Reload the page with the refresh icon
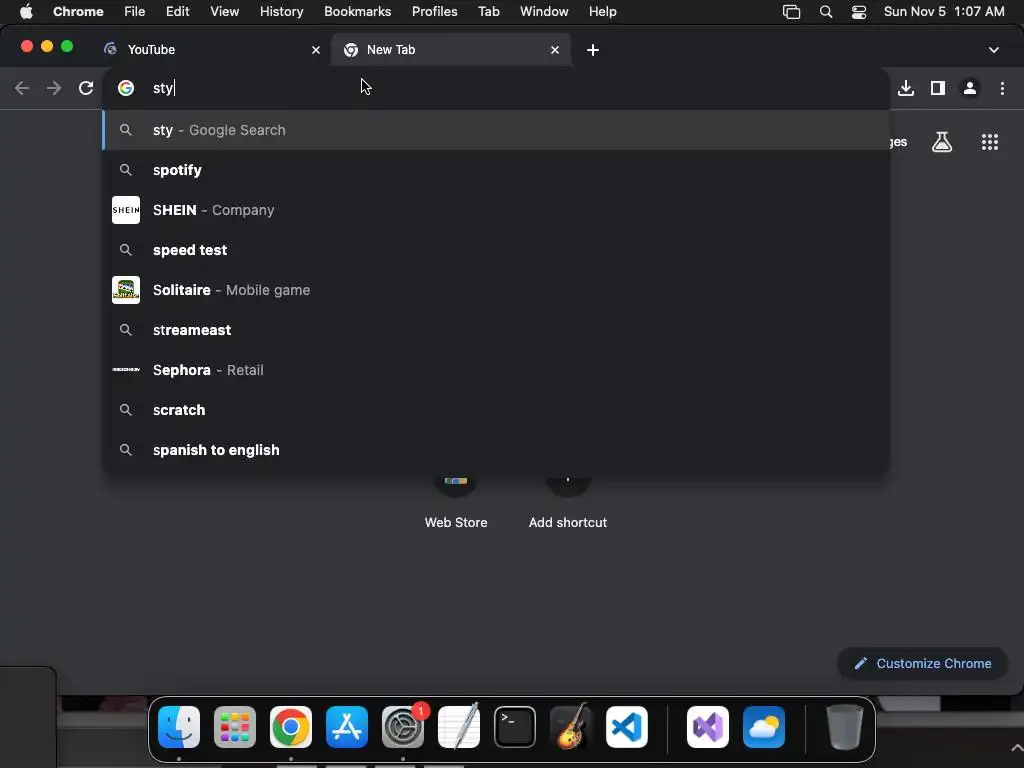 86,88
